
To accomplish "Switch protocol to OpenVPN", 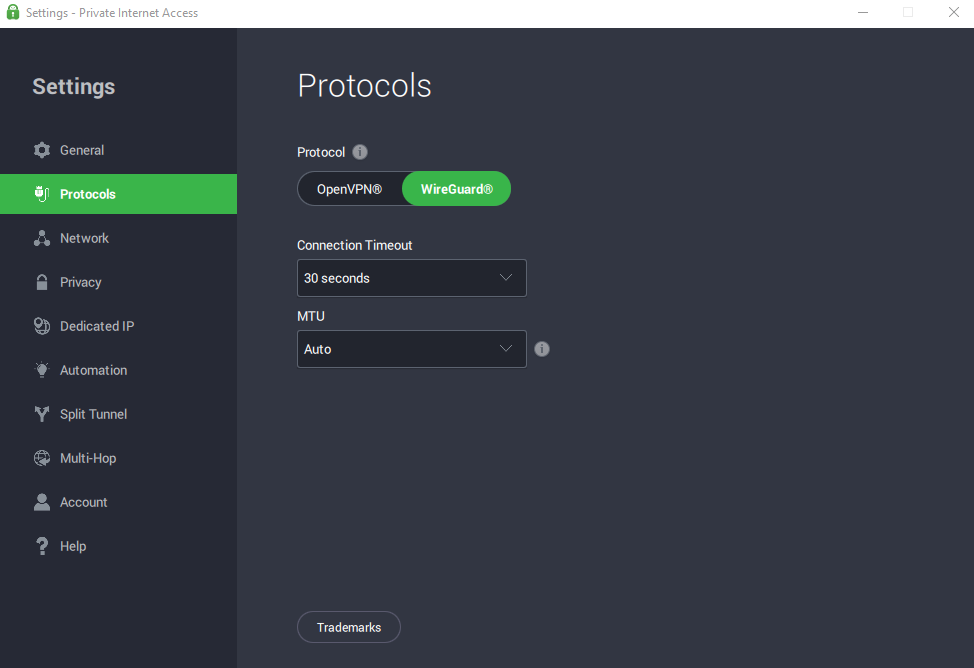I will (349, 189).
